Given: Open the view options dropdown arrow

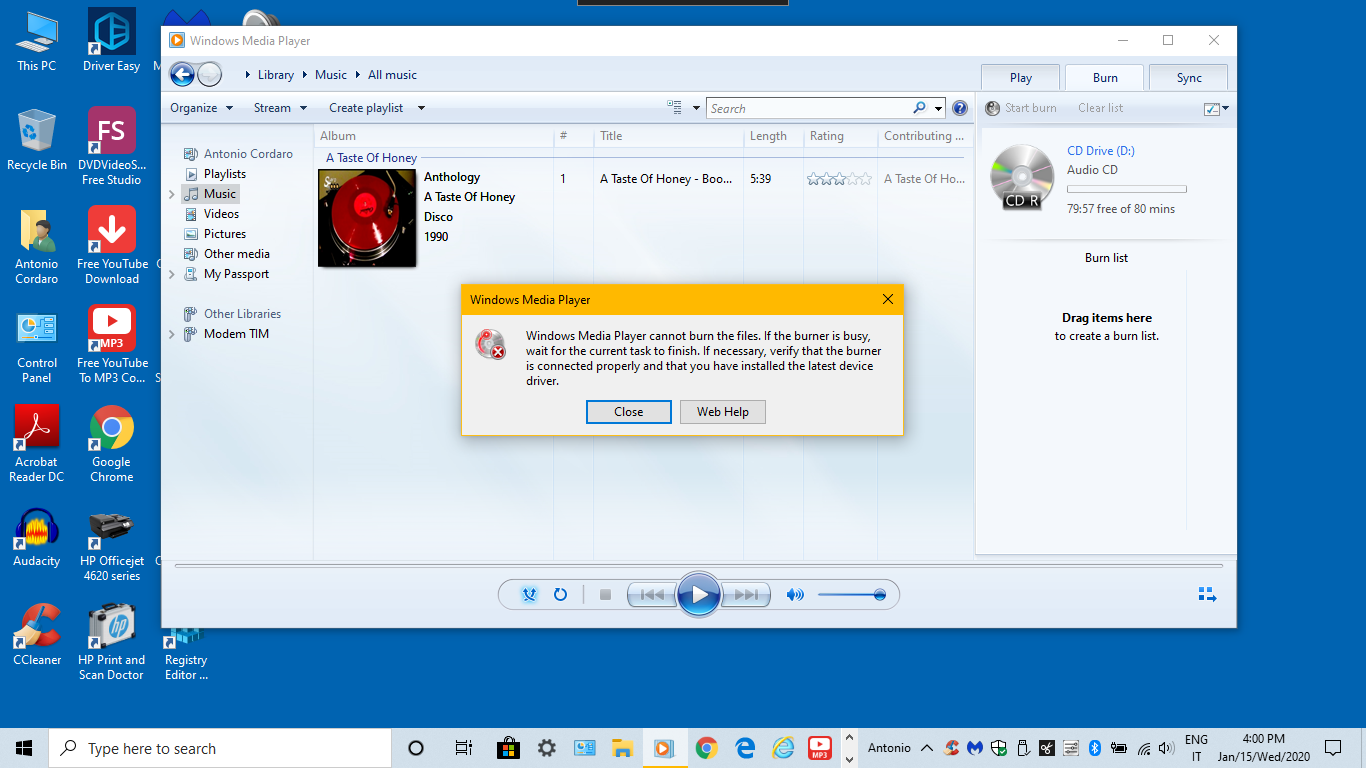Looking at the screenshot, I should [x=696, y=108].
